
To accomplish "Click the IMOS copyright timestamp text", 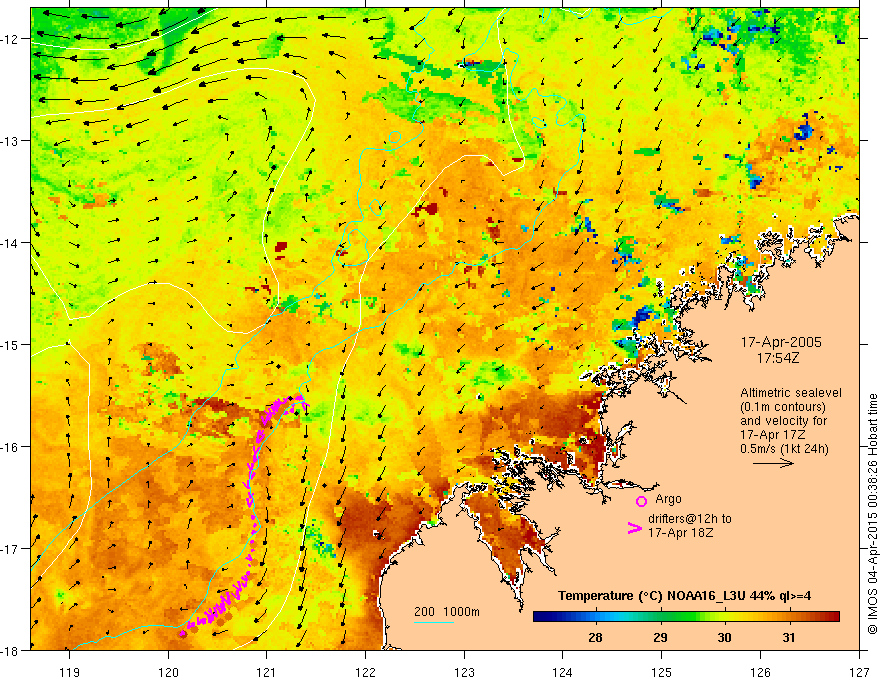I will pos(872,514).
